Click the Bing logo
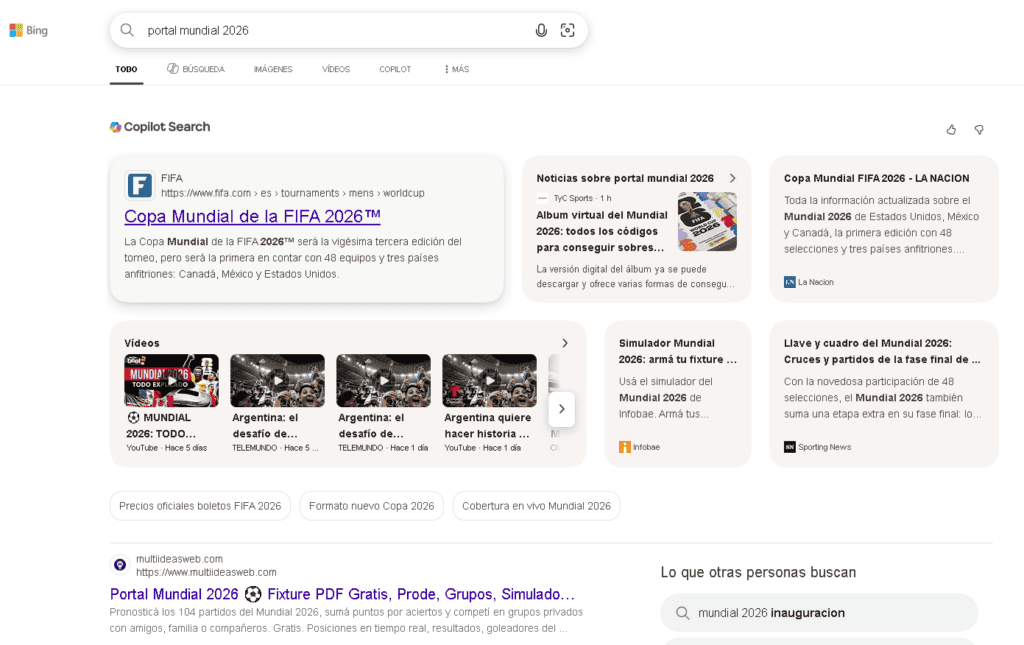 coord(29,30)
